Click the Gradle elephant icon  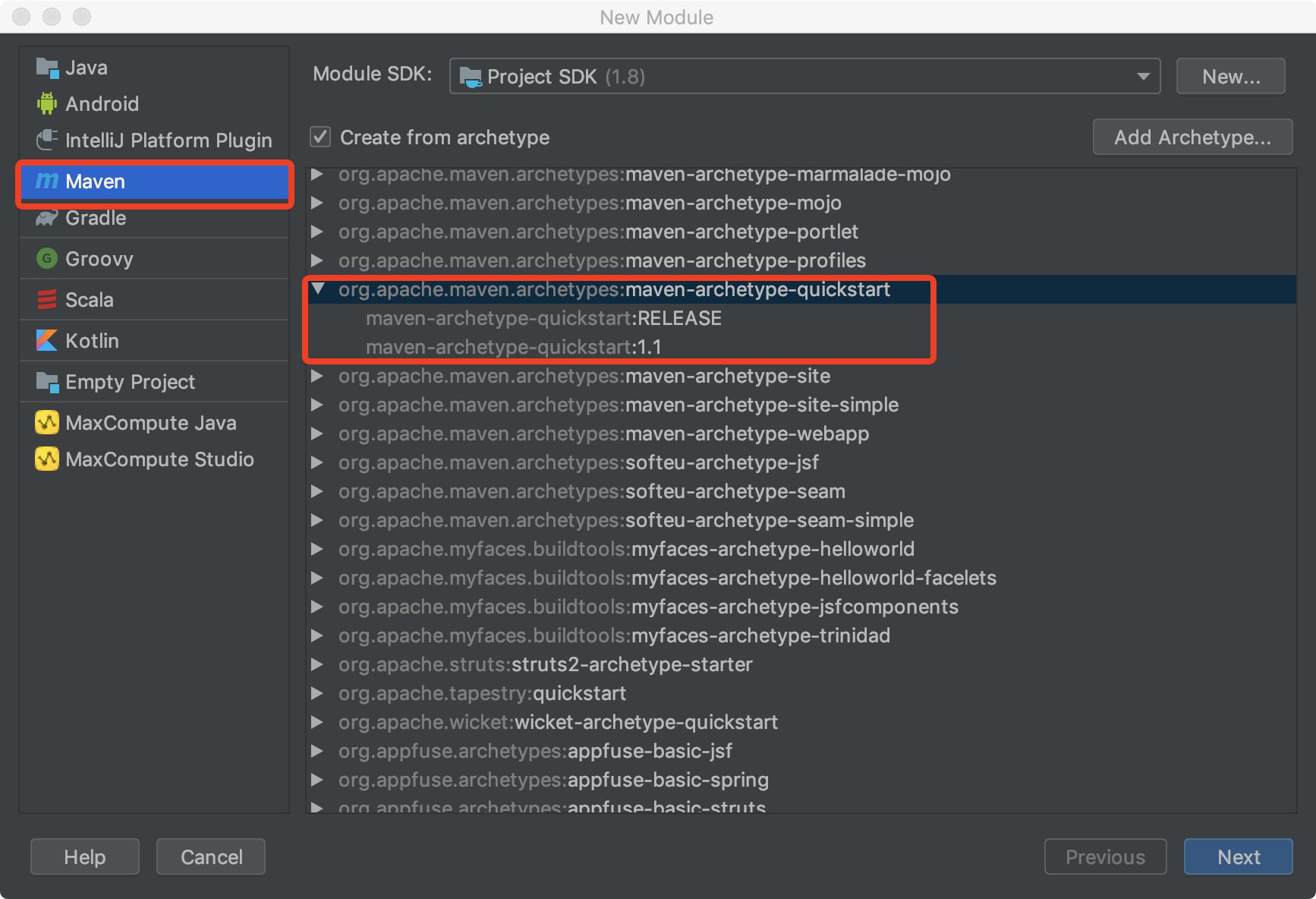(47, 218)
